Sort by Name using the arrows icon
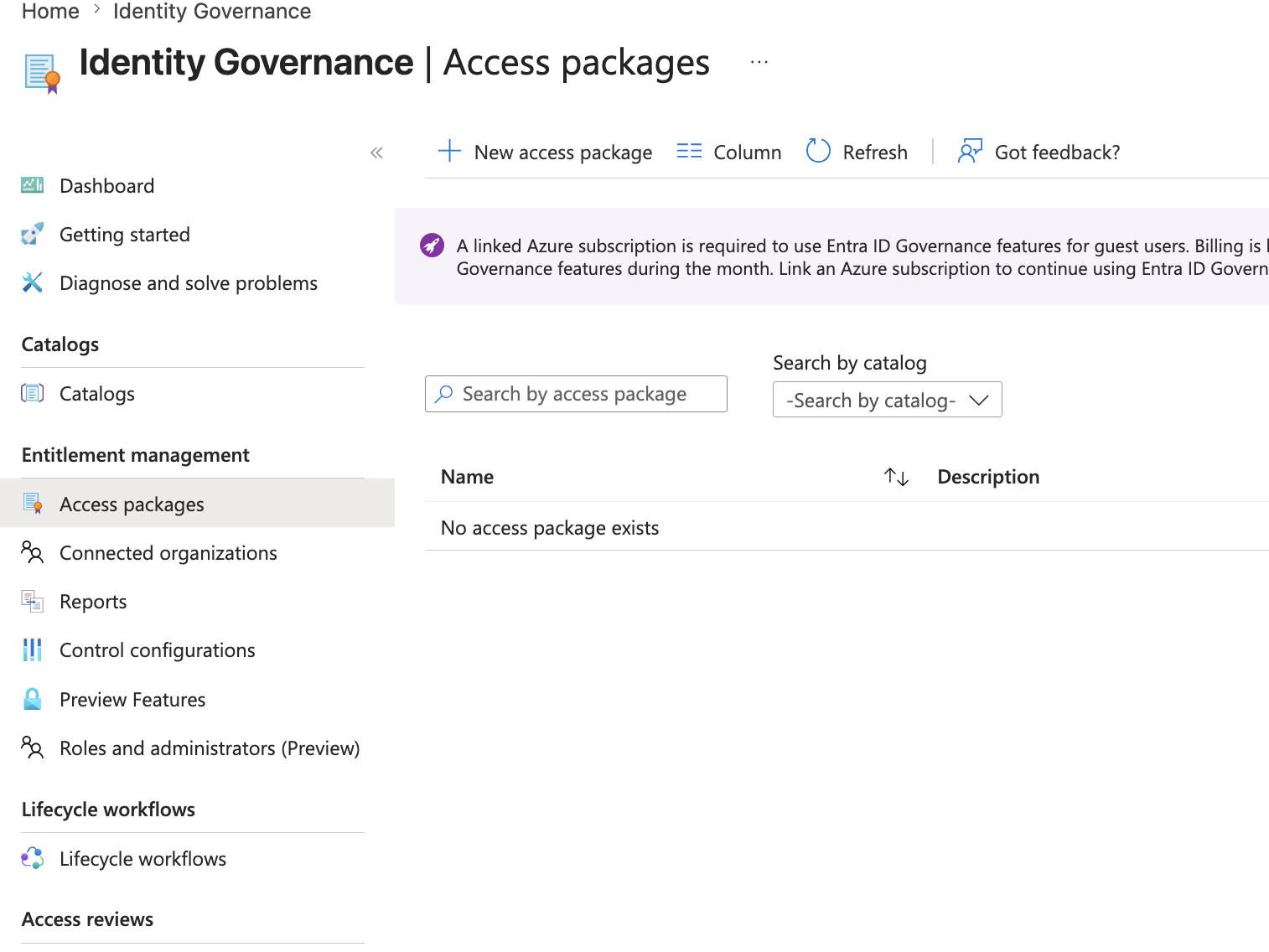The image size is (1269, 952). 896,477
